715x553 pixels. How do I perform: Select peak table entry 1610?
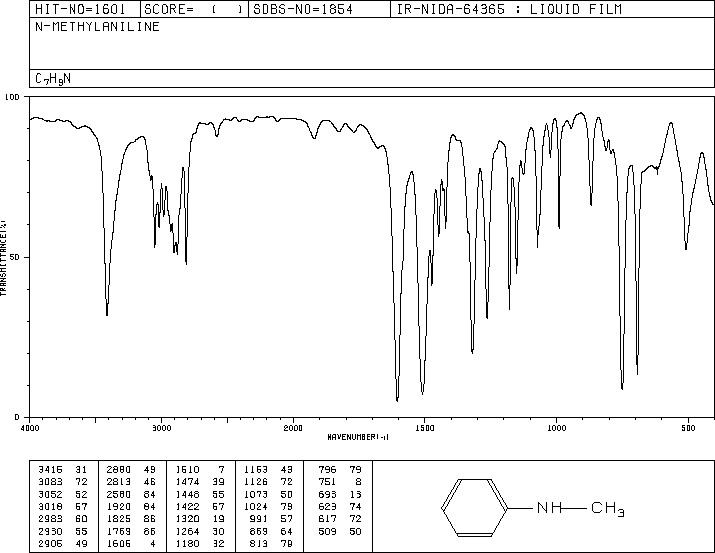(x=187, y=470)
